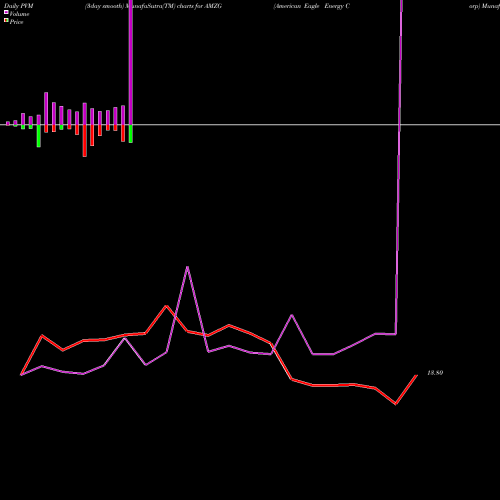Select the 'Volume' legend label
This screenshot has width=500, height=500.
[x=19, y=14]
